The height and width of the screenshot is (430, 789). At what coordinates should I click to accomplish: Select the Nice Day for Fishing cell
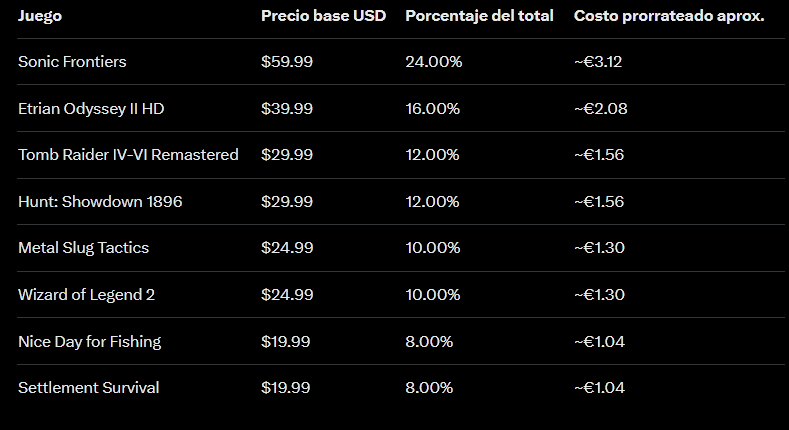pyautogui.click(x=89, y=342)
